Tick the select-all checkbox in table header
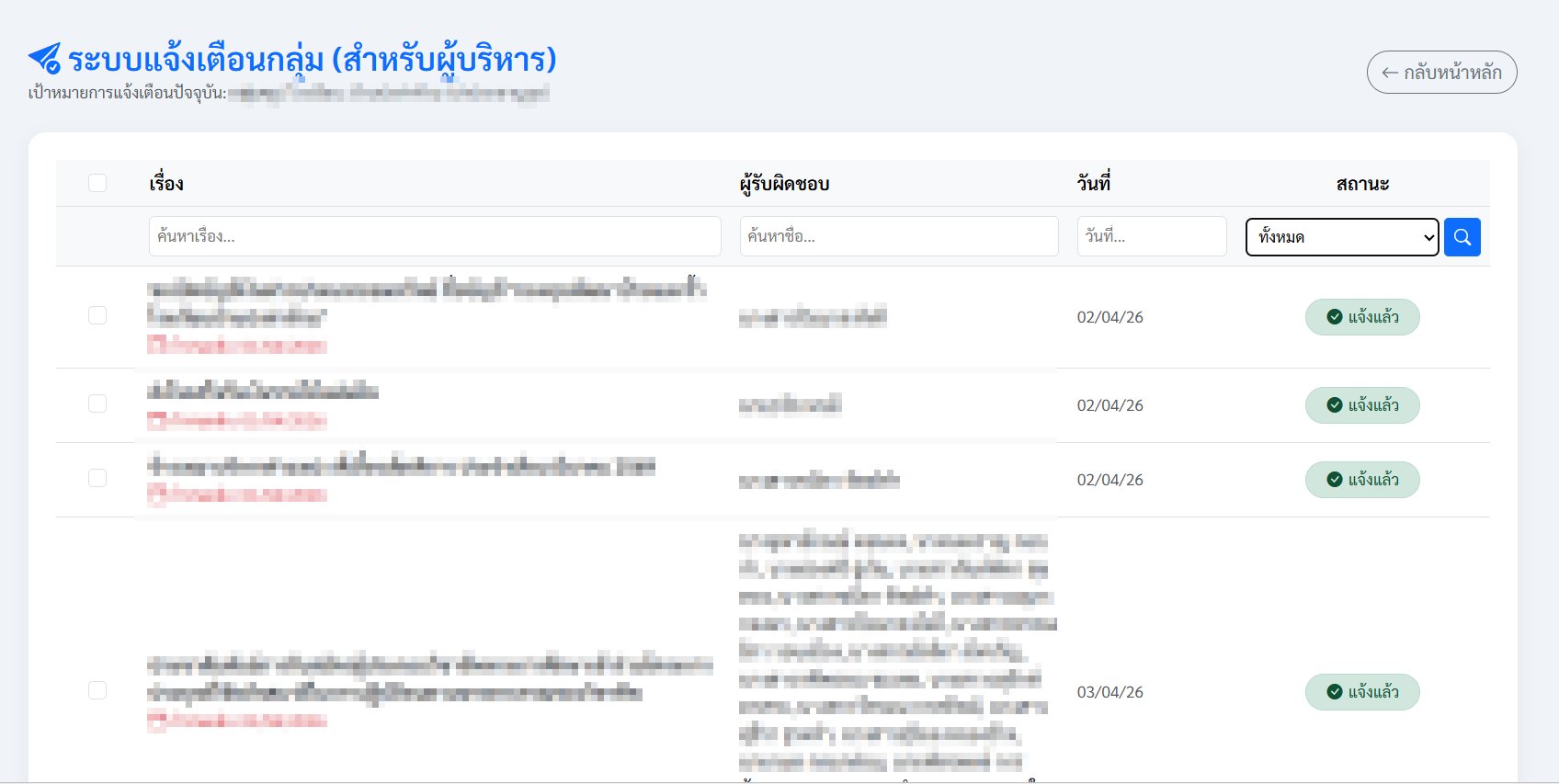The image size is (1559, 784). (x=97, y=183)
